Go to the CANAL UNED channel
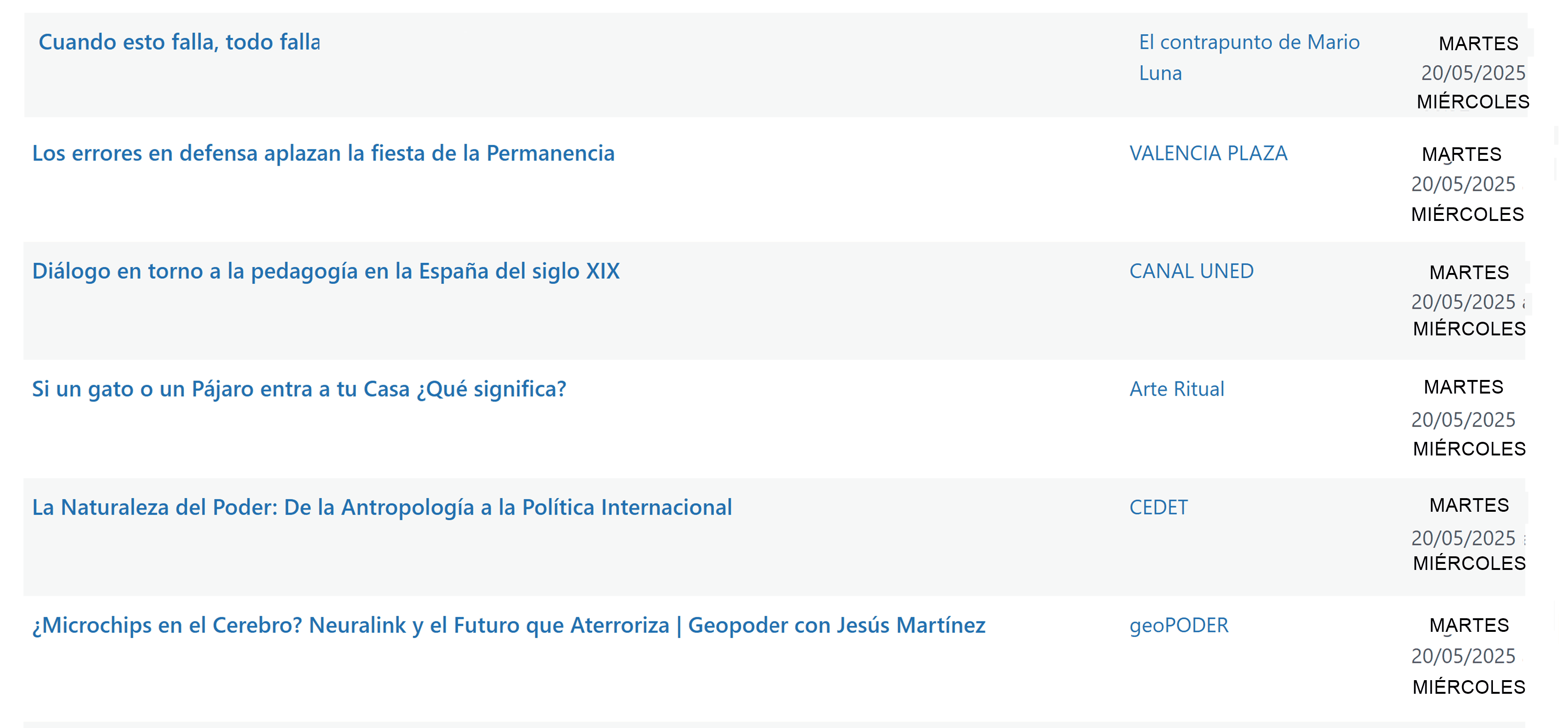 point(1191,271)
